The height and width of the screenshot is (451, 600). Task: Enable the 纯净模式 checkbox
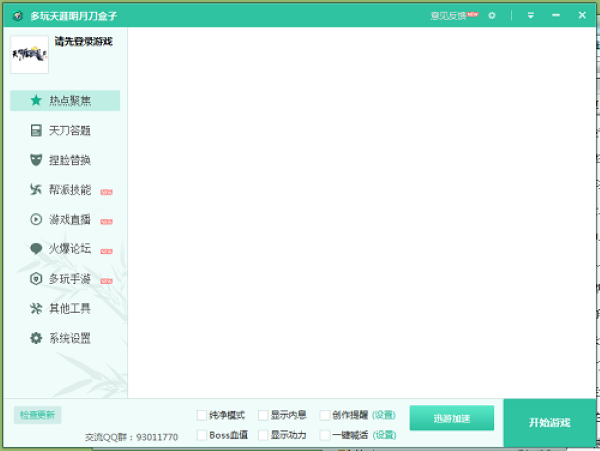click(202, 415)
